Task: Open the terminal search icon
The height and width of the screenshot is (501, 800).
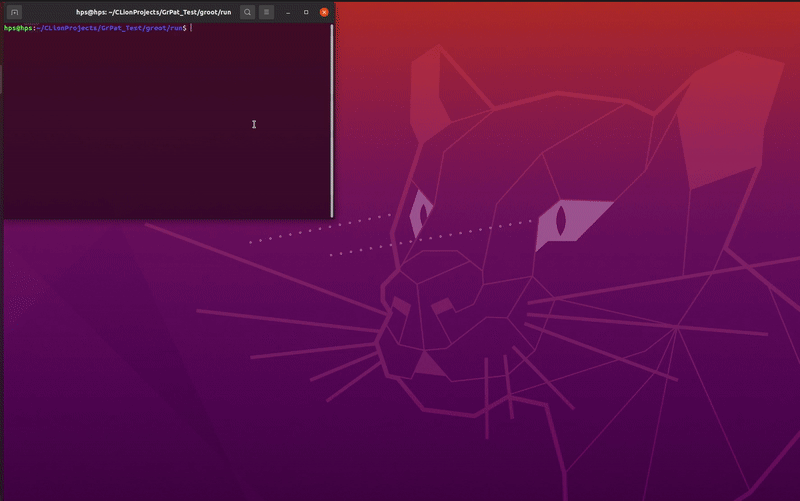Action: (247, 12)
